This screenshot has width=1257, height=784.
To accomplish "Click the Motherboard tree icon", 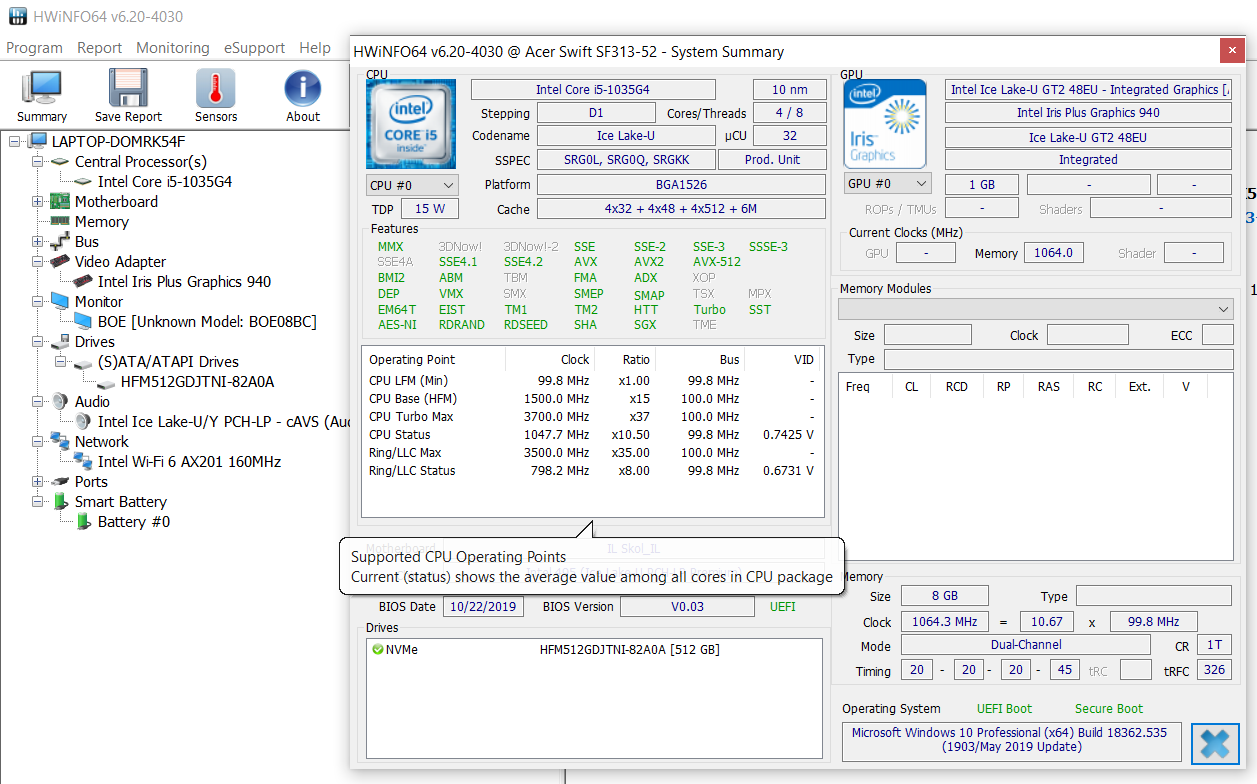I will tap(62, 201).
